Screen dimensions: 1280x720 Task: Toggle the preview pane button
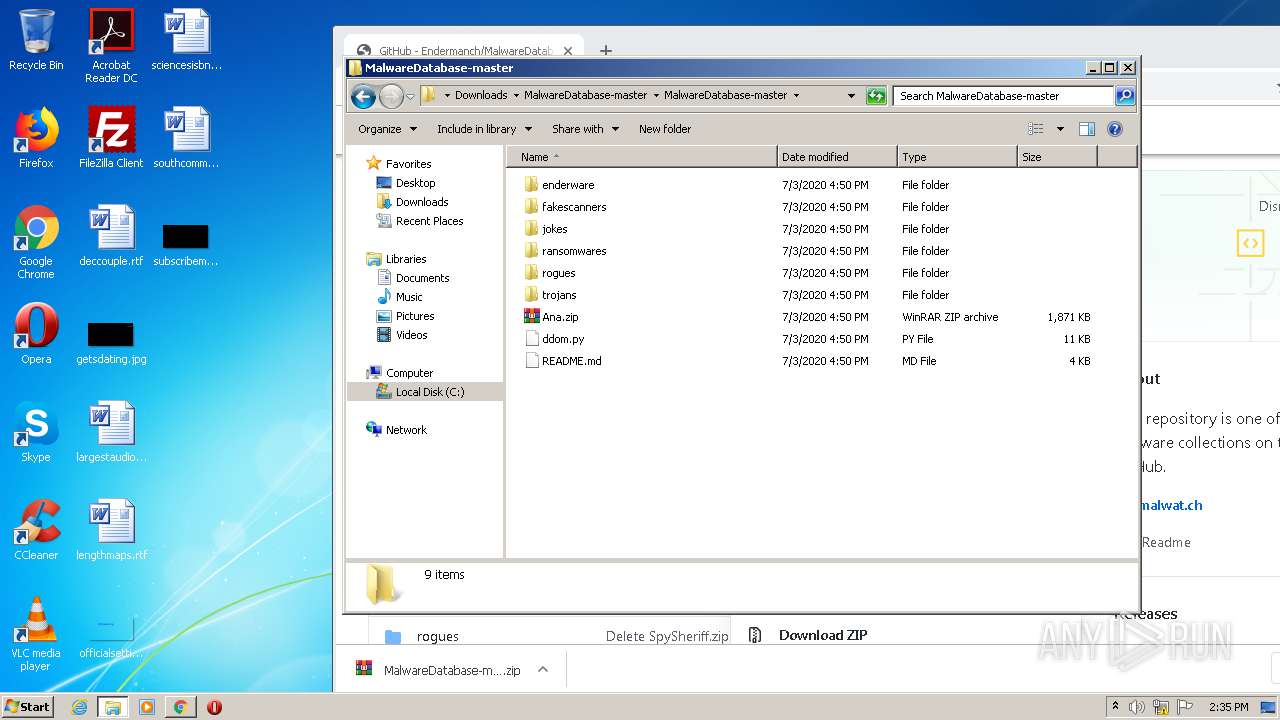click(1087, 129)
